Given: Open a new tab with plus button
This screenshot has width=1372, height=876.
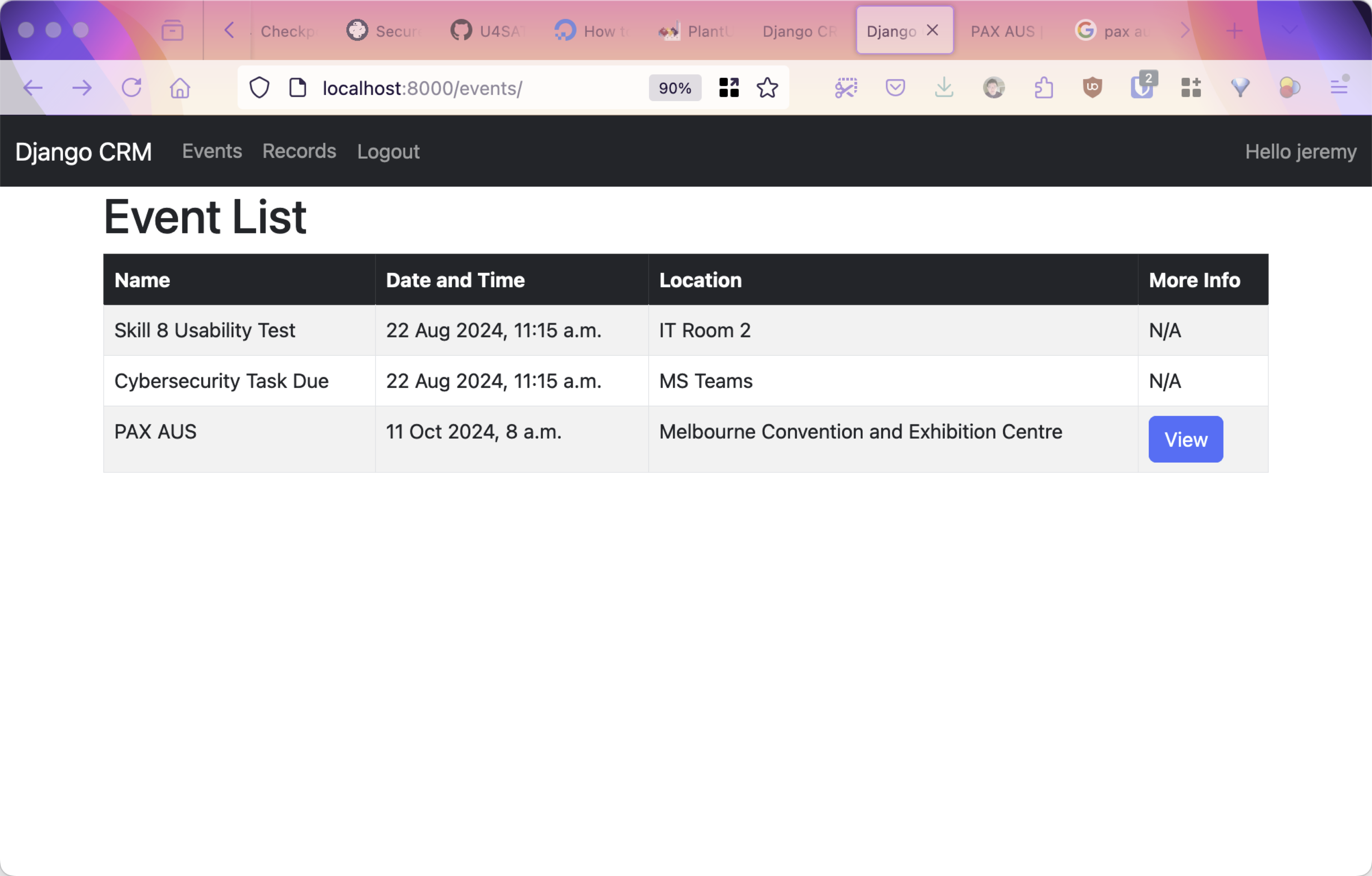Looking at the screenshot, I should coord(1233,31).
